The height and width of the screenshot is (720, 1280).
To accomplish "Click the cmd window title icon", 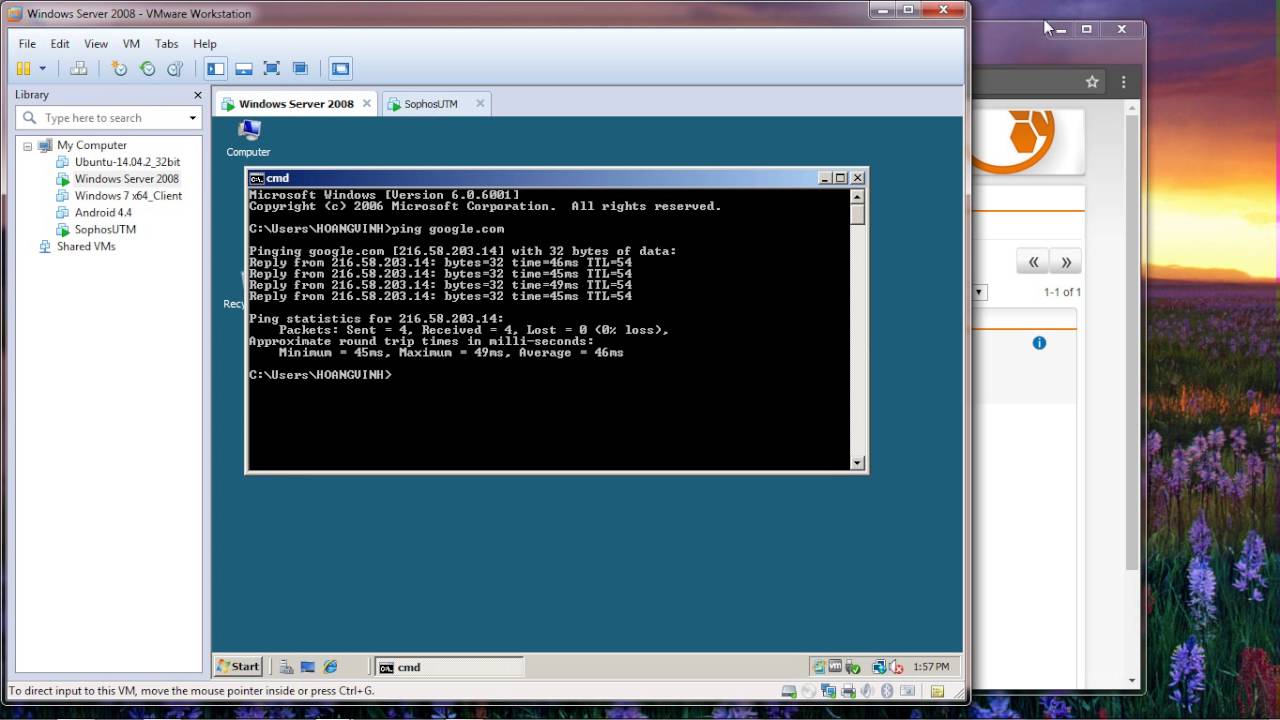I will [257, 178].
